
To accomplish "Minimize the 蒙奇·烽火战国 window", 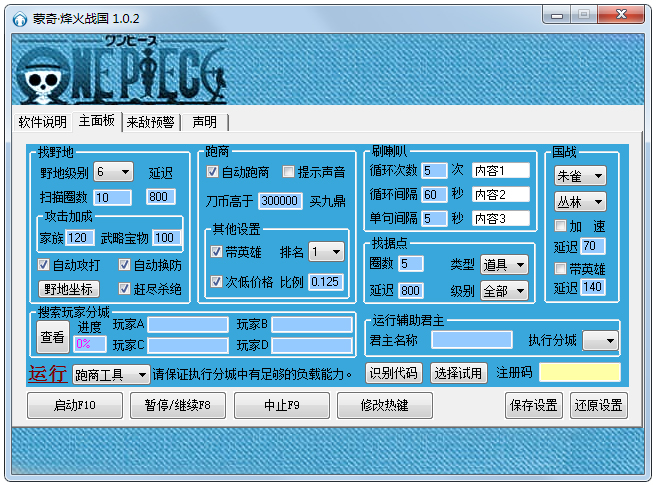I will [556, 15].
